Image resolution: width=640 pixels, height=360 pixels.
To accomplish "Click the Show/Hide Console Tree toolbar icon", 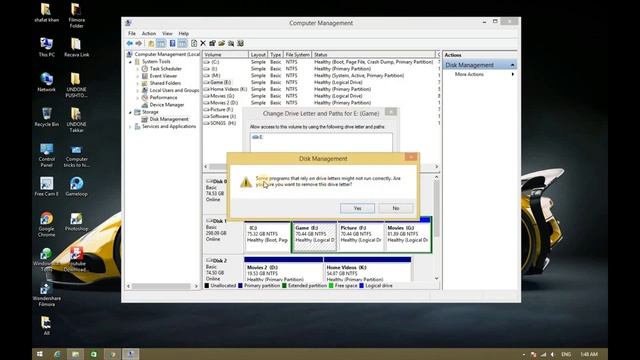I will 161,43.
